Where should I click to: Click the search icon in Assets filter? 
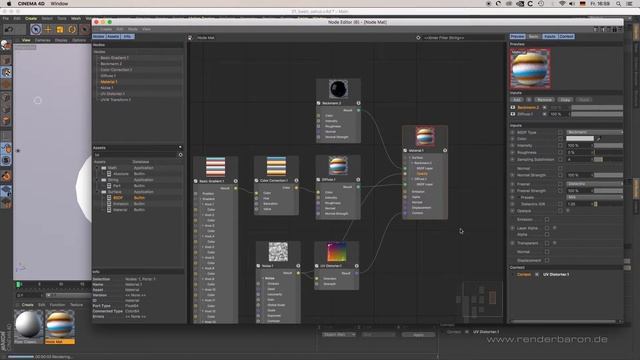(x=180, y=155)
